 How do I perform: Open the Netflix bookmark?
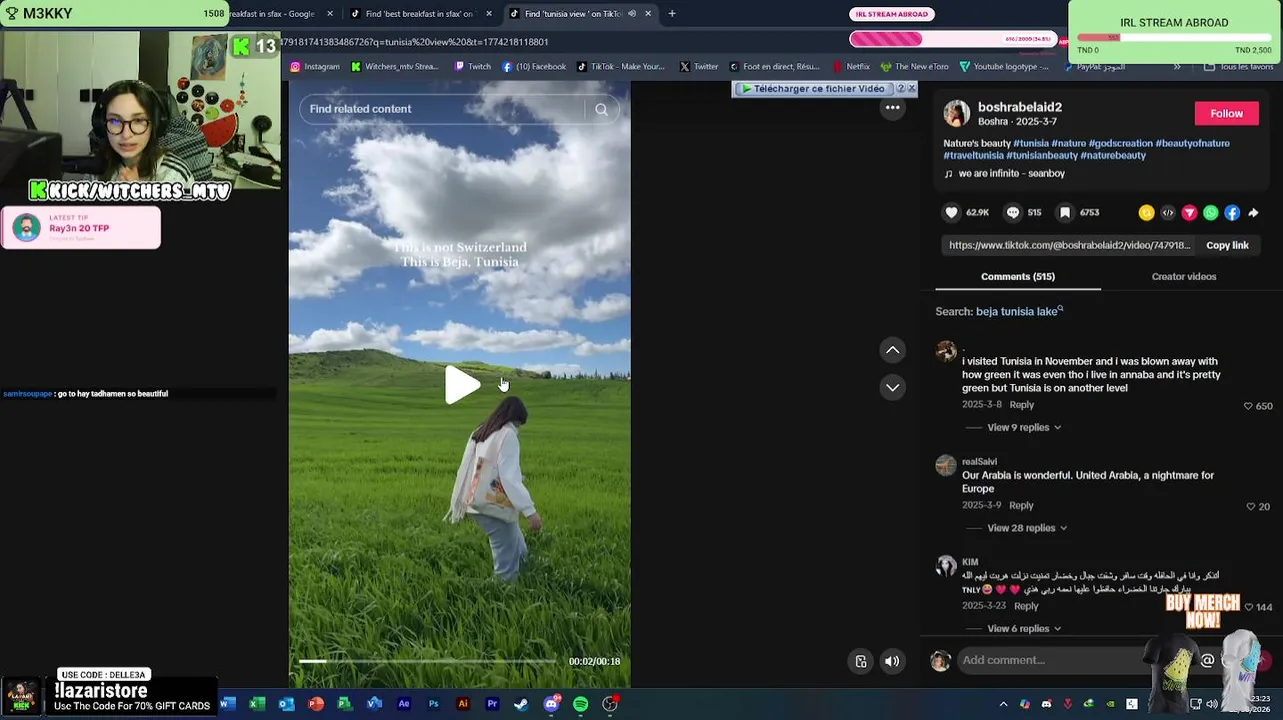point(851,67)
